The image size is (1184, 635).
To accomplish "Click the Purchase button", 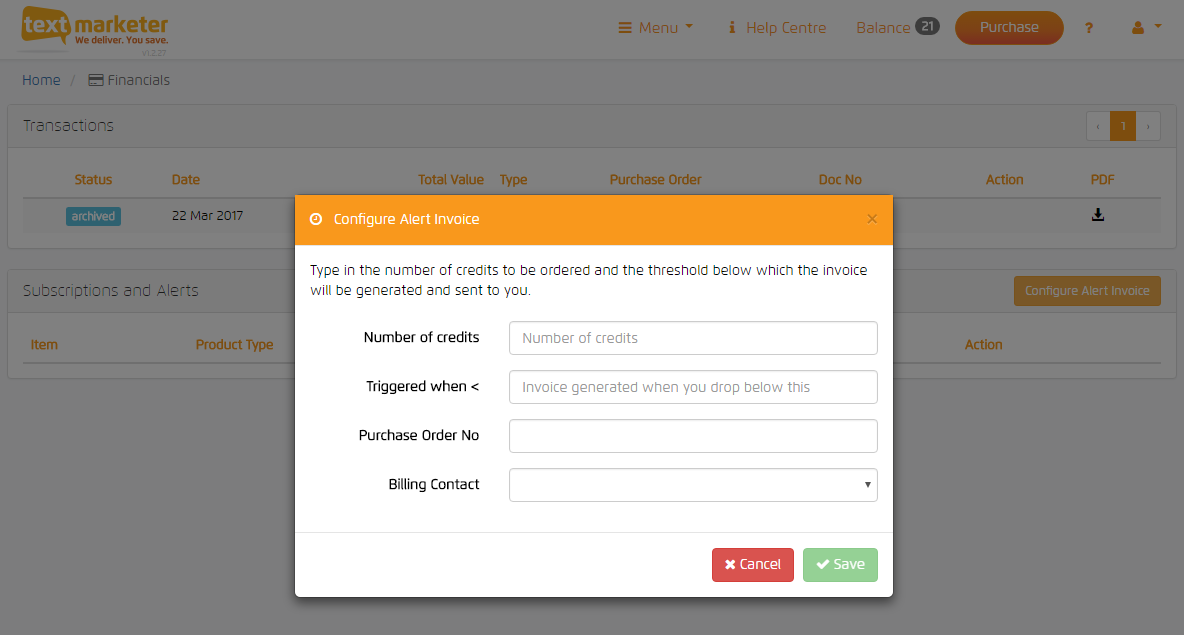I will point(1009,28).
